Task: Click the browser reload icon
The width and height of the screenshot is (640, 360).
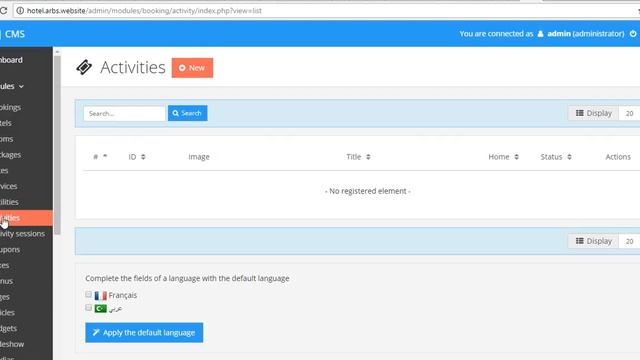Action: (4, 11)
